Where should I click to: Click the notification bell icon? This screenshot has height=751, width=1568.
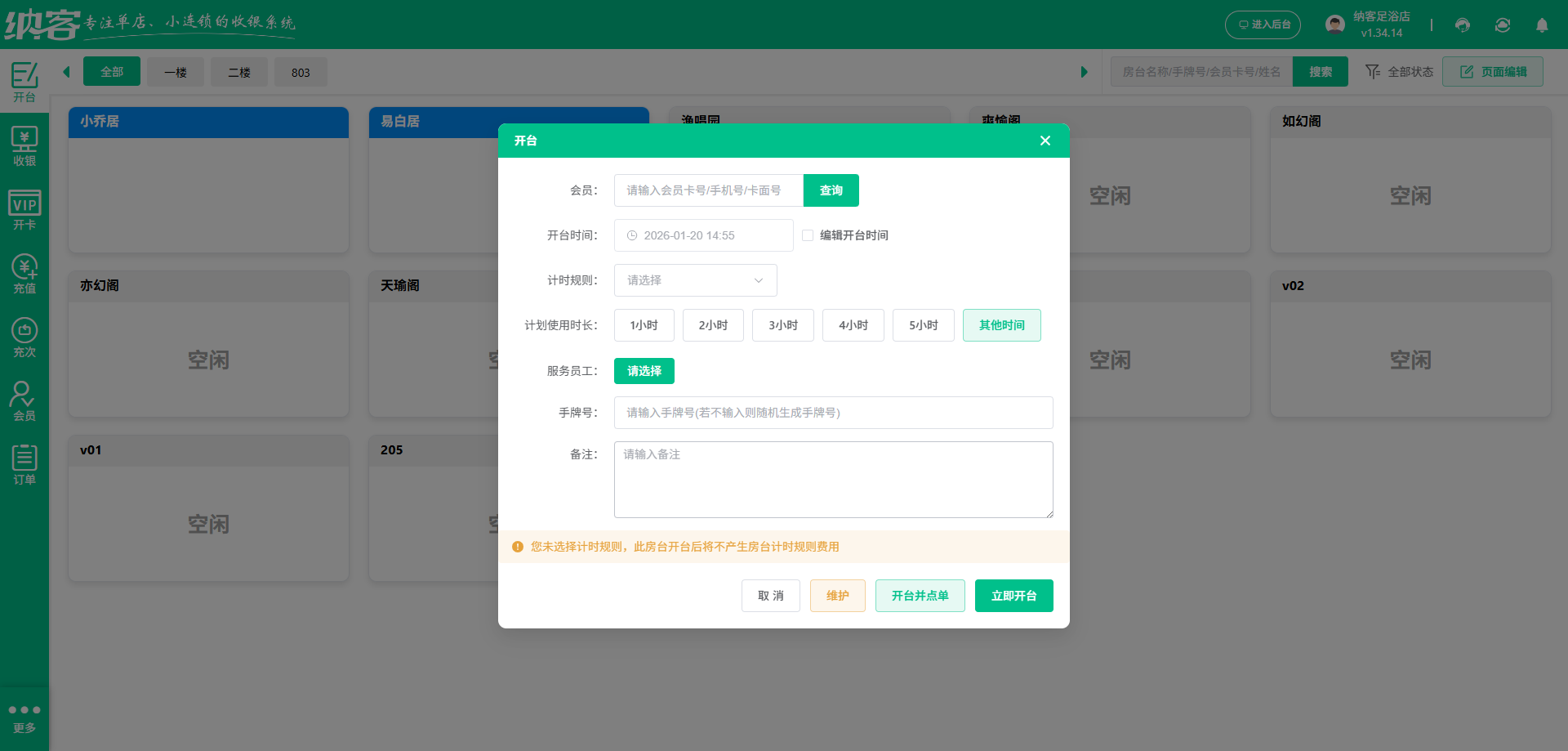[1542, 25]
